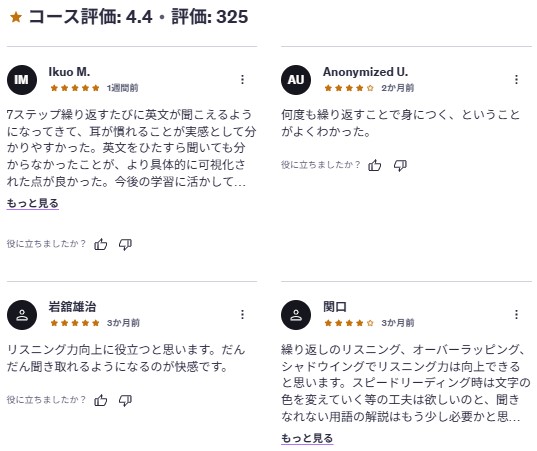The image size is (537, 451).
Task: Click thumbs-down on Ikuo M.'s review
Action: point(125,245)
